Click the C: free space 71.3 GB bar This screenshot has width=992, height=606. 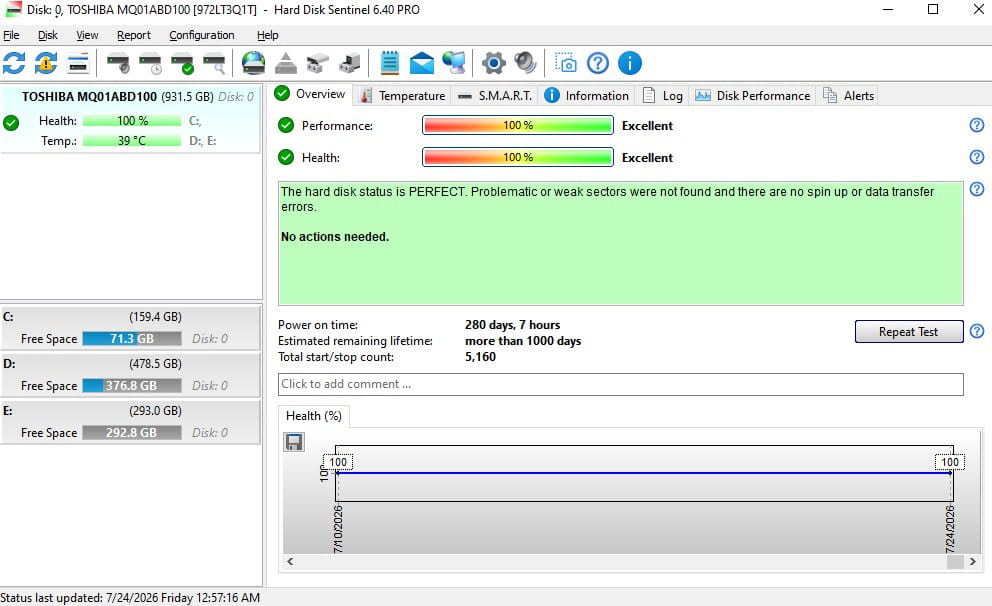coord(132,339)
